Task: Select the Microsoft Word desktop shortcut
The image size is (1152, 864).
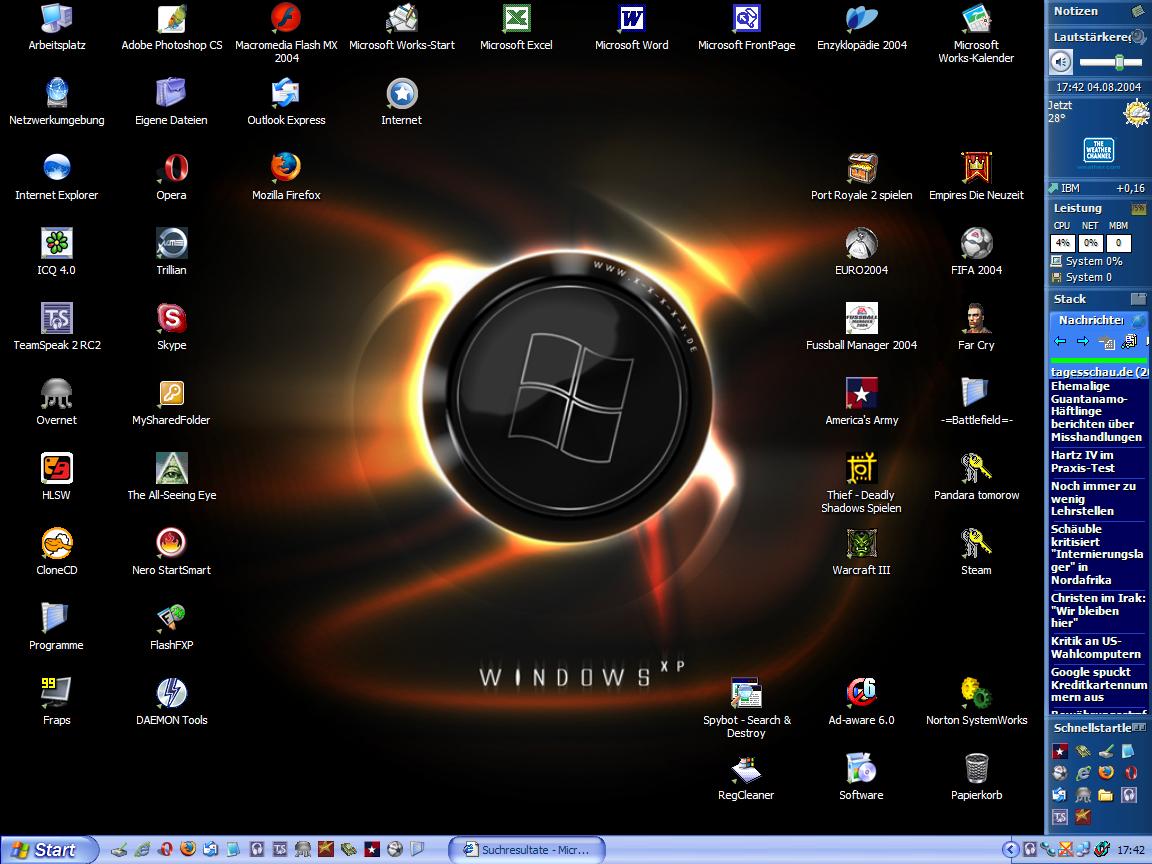Action: (x=631, y=20)
